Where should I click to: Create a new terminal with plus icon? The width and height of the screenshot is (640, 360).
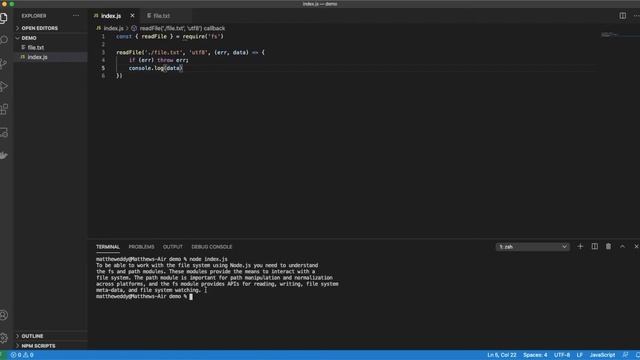(x=580, y=247)
